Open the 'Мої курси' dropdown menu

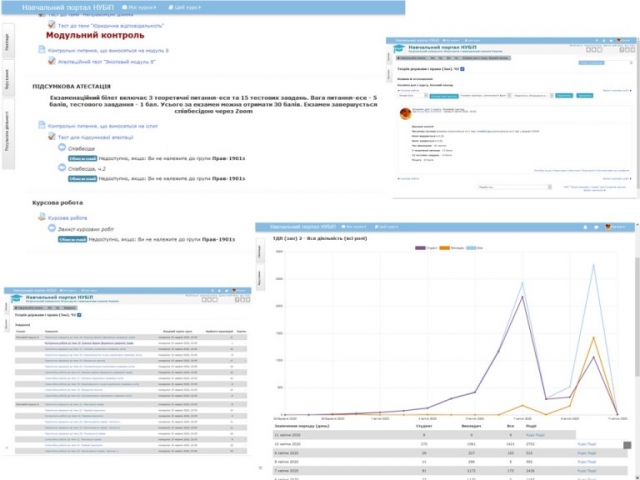[x=136, y=6]
